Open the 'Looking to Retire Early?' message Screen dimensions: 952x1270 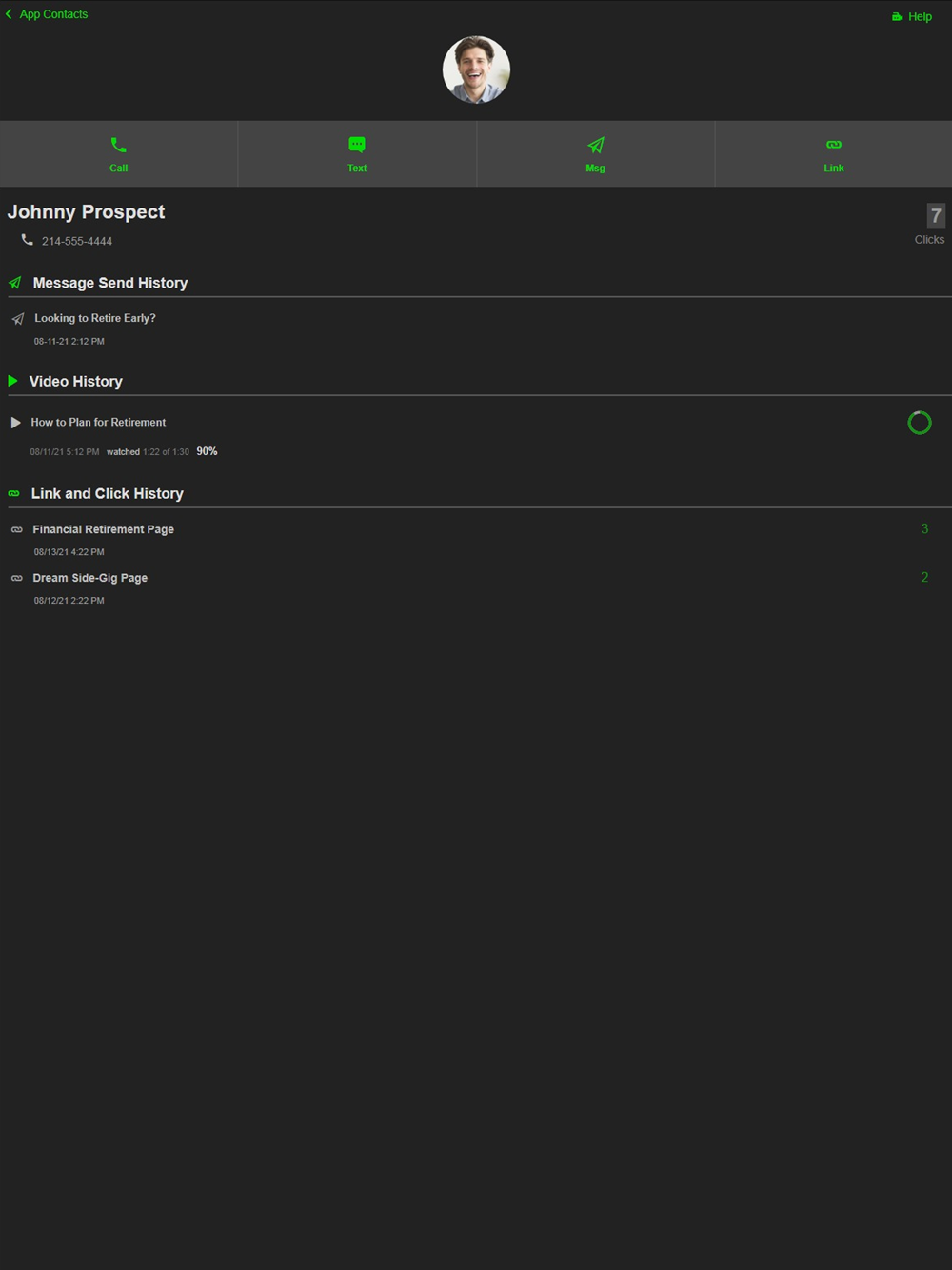[95, 318]
